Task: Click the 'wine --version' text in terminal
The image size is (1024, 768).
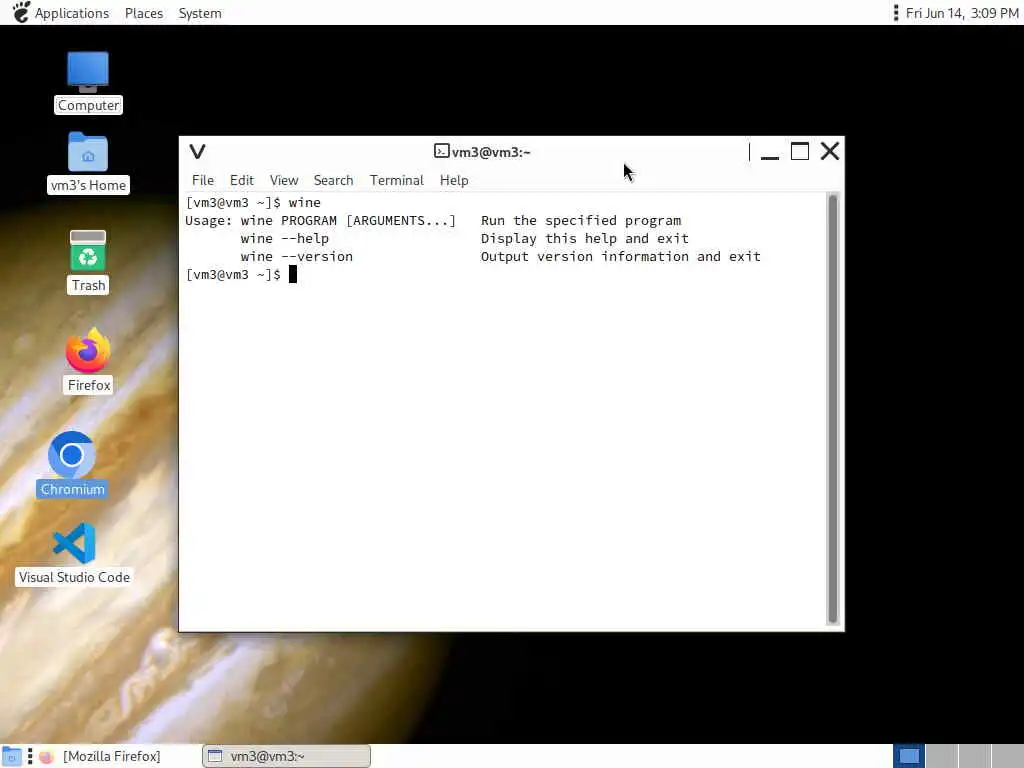Action: (296, 257)
